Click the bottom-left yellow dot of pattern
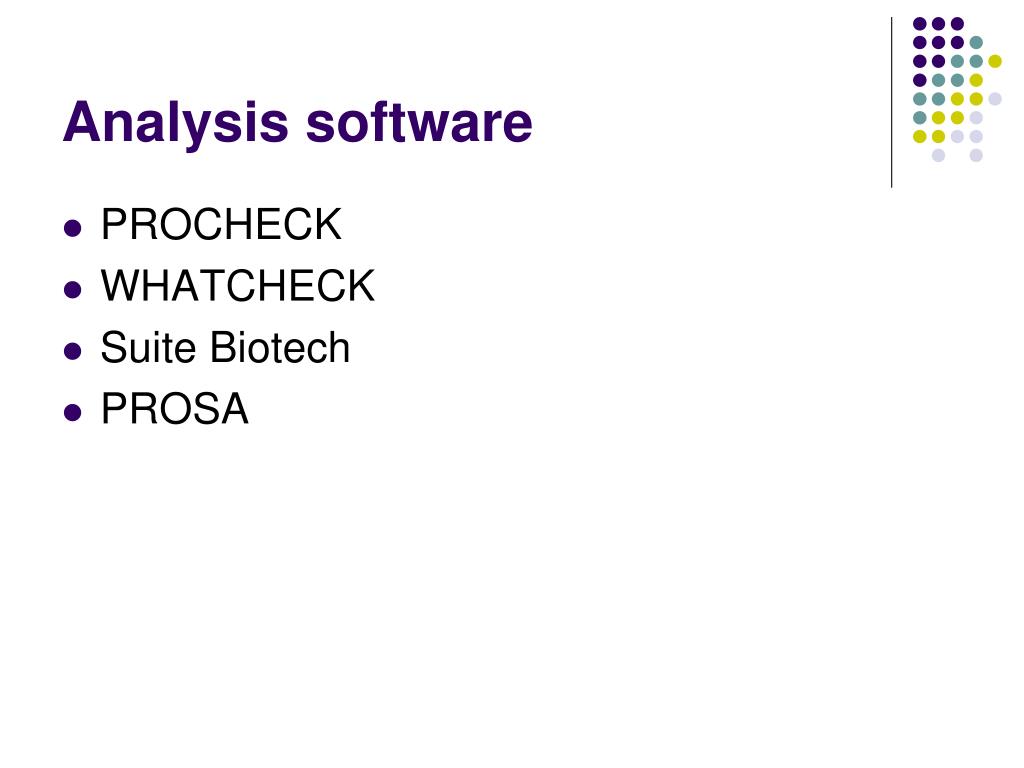 click(x=920, y=136)
